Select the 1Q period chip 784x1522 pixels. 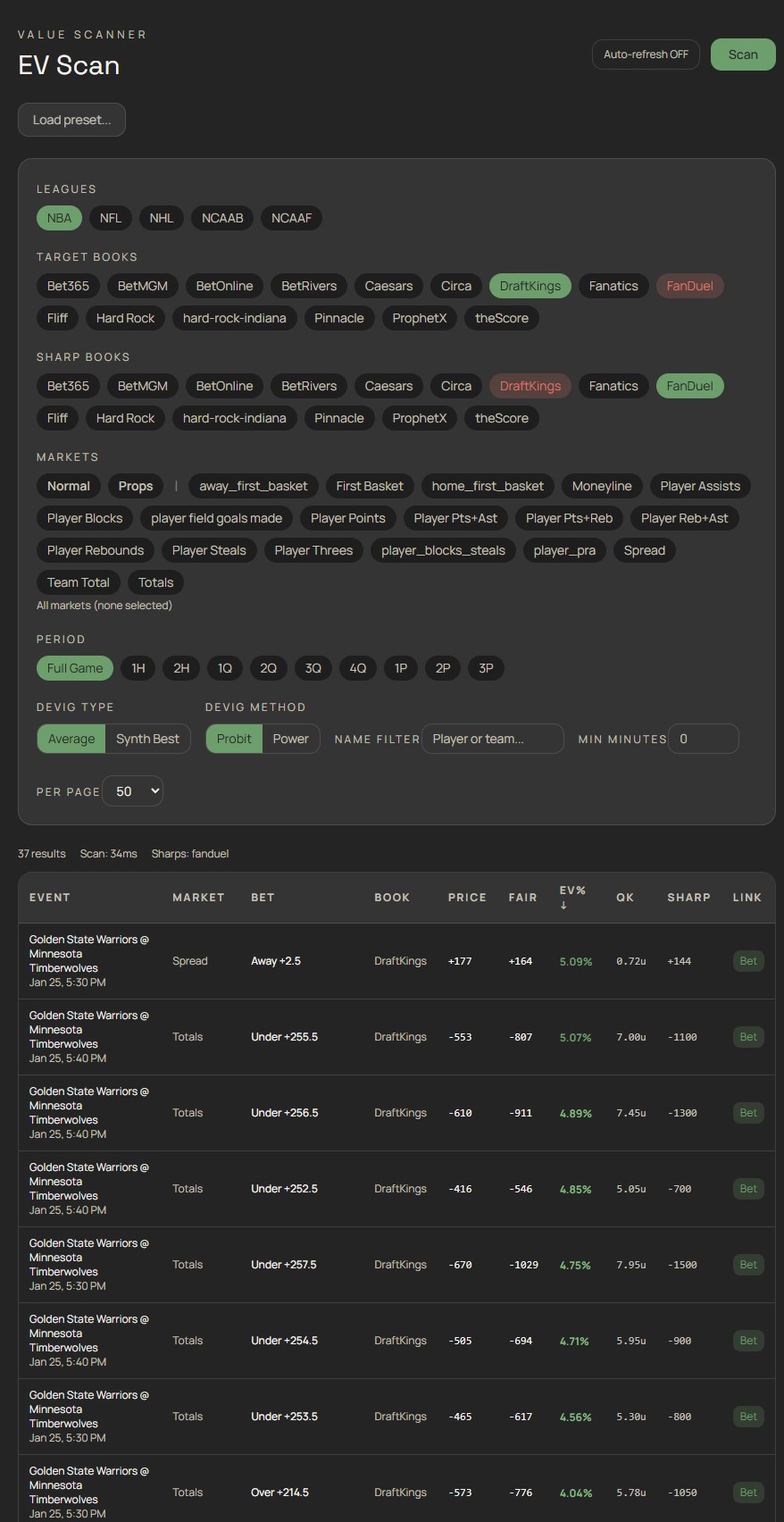click(225, 668)
